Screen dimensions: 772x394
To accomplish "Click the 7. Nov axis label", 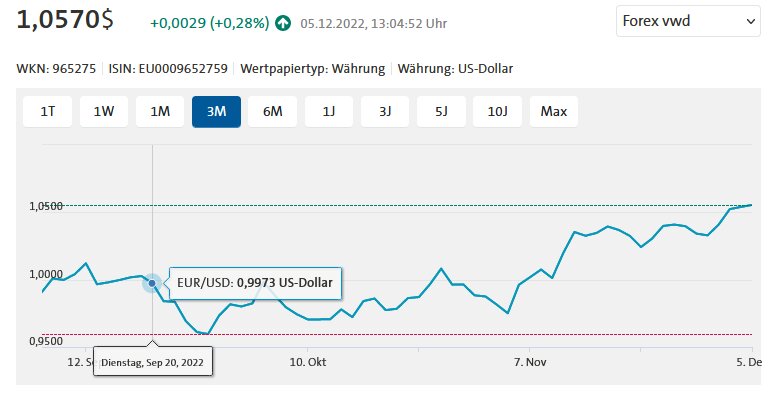I will (x=530, y=362).
